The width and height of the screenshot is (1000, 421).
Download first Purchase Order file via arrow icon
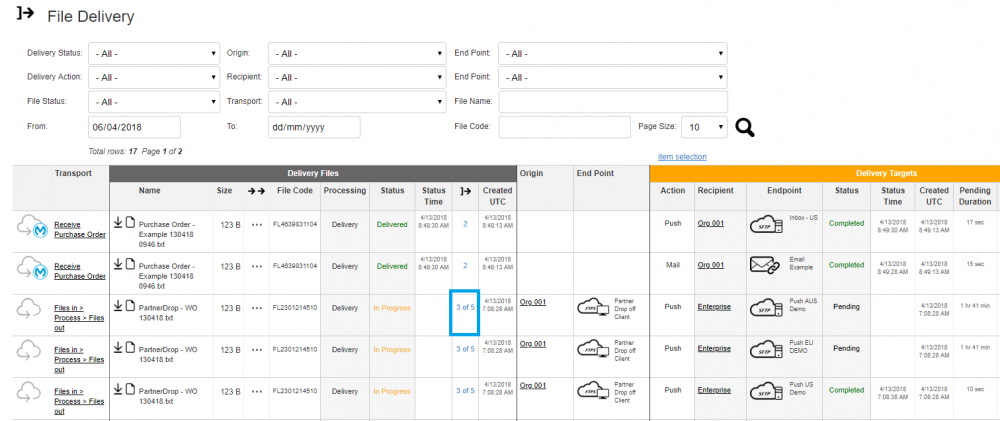pyautogui.click(x=117, y=223)
